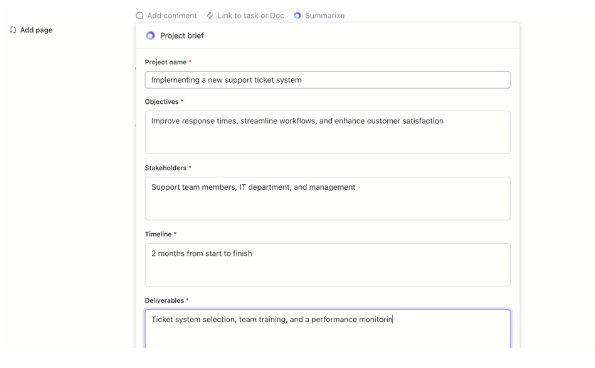Click the Add comment speech bubble icon

140,16
